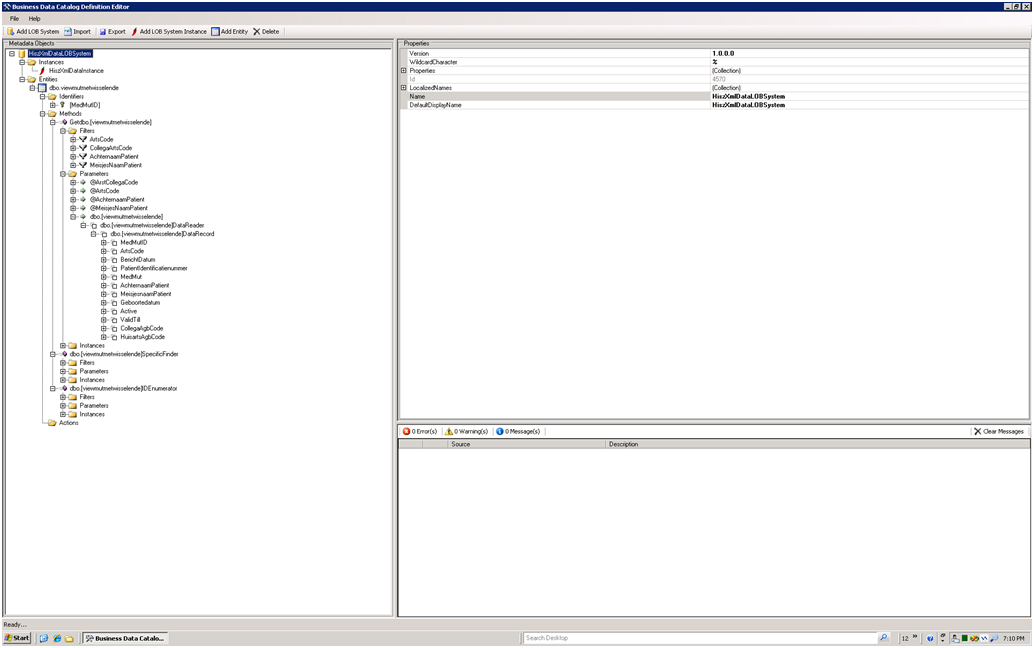Click the Description column header
This screenshot has height=648, width=1034.
click(818, 444)
